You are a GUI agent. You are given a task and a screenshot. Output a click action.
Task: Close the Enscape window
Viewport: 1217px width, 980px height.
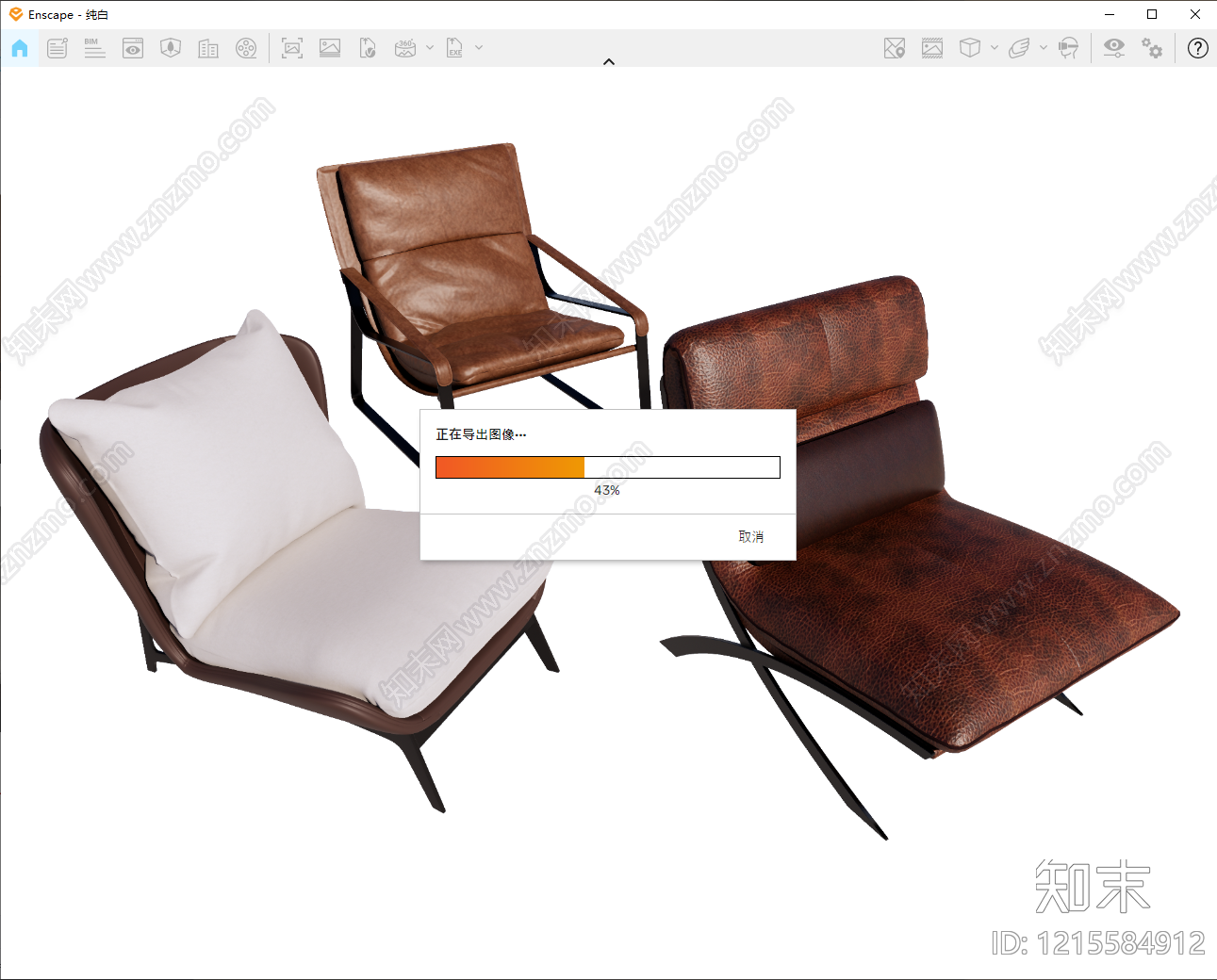1195,14
